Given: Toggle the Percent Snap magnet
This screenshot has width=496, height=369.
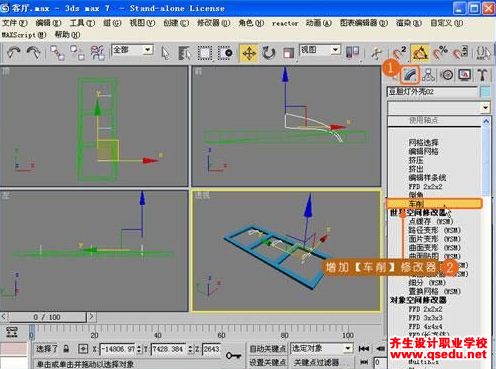Looking at the screenshot, I should (440, 53).
